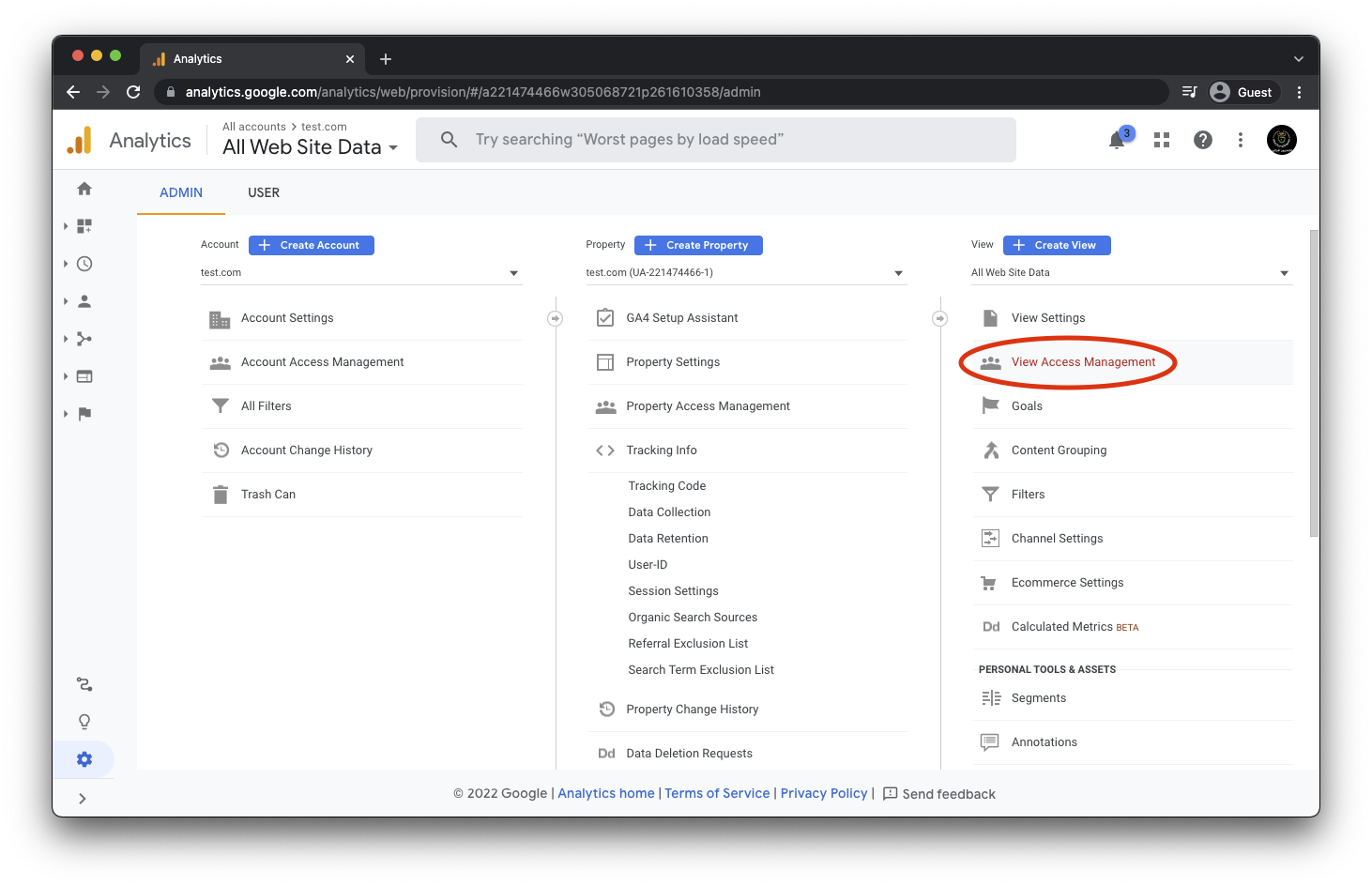
Task: Open the Behavior icon in sidebar
Action: (84, 376)
